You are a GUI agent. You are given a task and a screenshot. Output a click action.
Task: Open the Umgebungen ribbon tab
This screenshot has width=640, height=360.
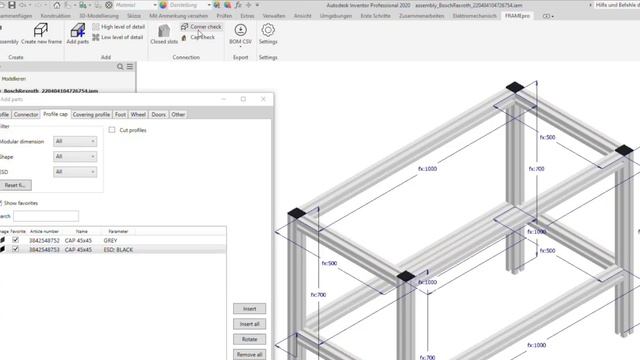336,16
